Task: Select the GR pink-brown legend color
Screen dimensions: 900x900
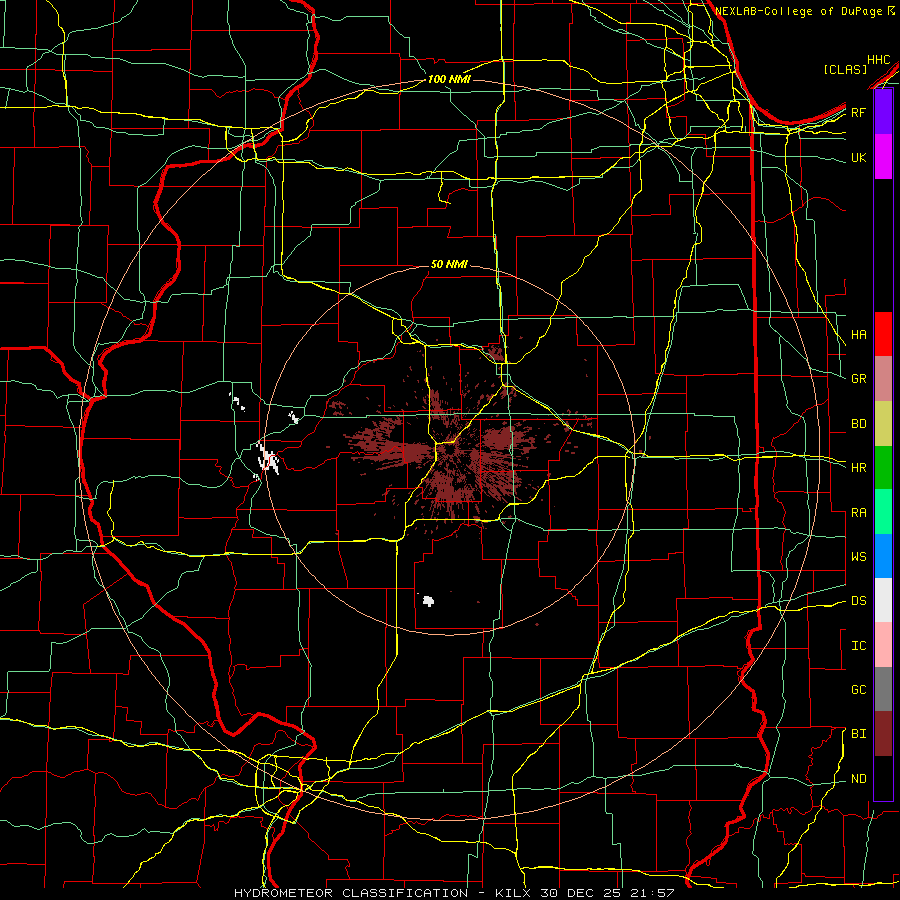Action: pos(883,379)
